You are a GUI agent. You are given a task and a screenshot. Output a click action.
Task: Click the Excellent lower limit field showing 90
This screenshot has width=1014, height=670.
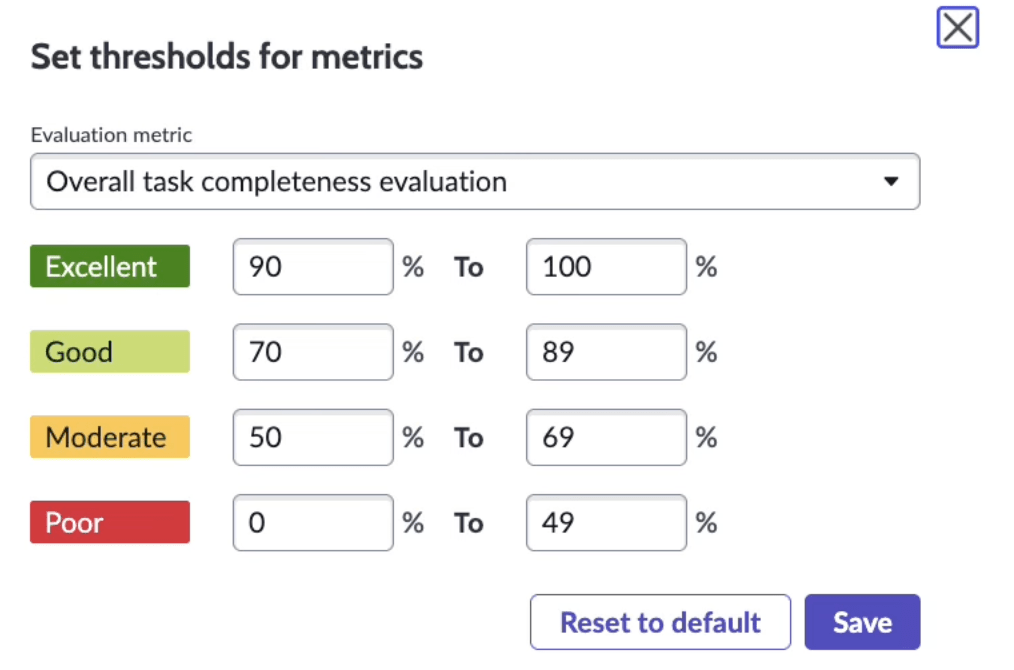[x=312, y=267]
